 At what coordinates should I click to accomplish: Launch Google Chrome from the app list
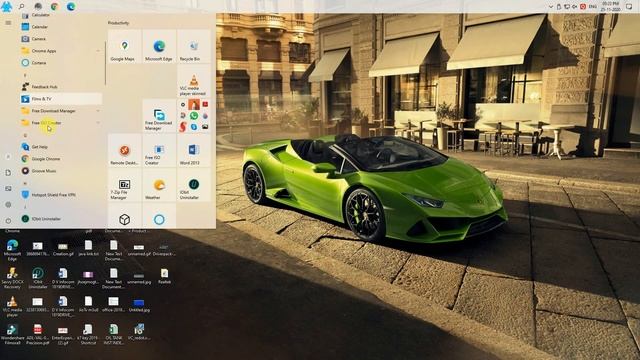(61, 159)
